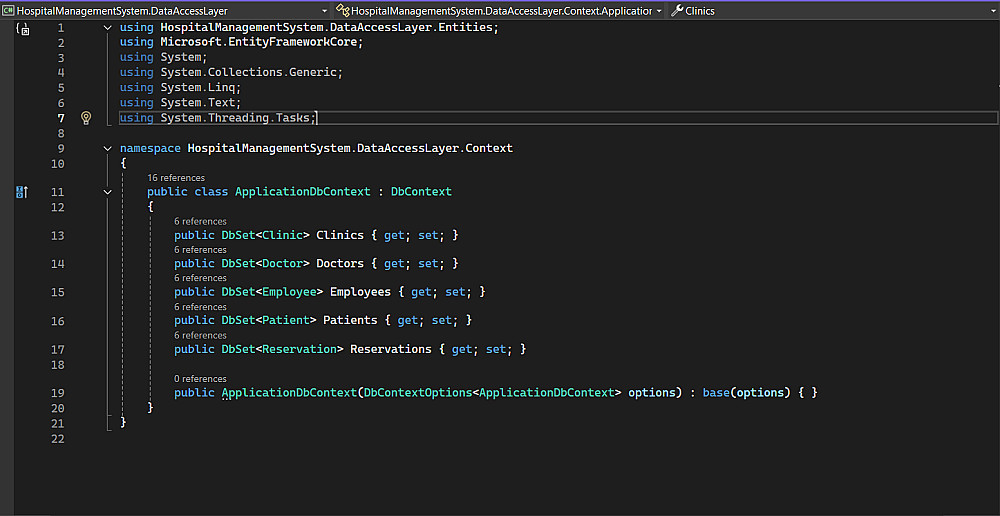Click the Clinic type in DbSet on line 13
Image resolution: width=1000 pixels, height=516 pixels.
tap(282, 235)
